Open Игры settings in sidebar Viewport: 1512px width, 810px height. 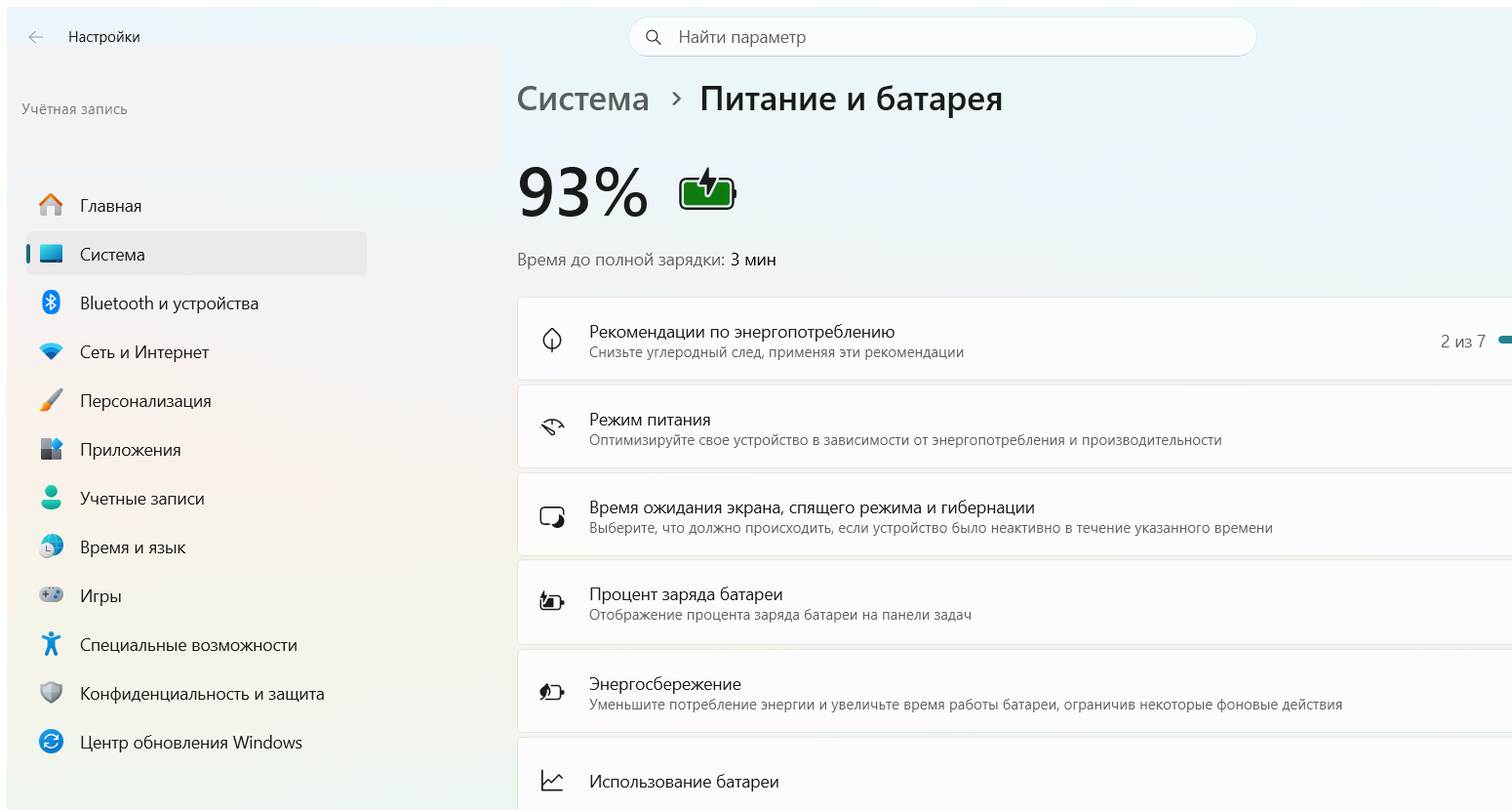point(196,595)
